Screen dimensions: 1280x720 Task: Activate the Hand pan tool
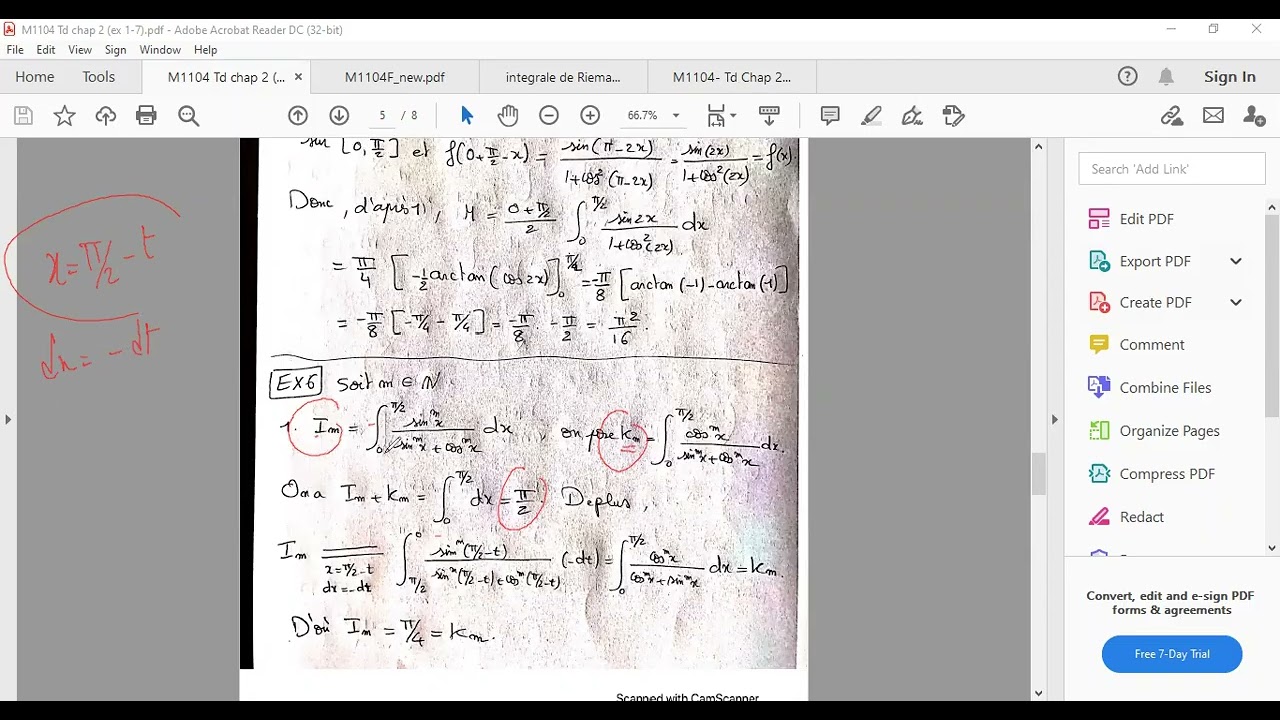click(508, 116)
